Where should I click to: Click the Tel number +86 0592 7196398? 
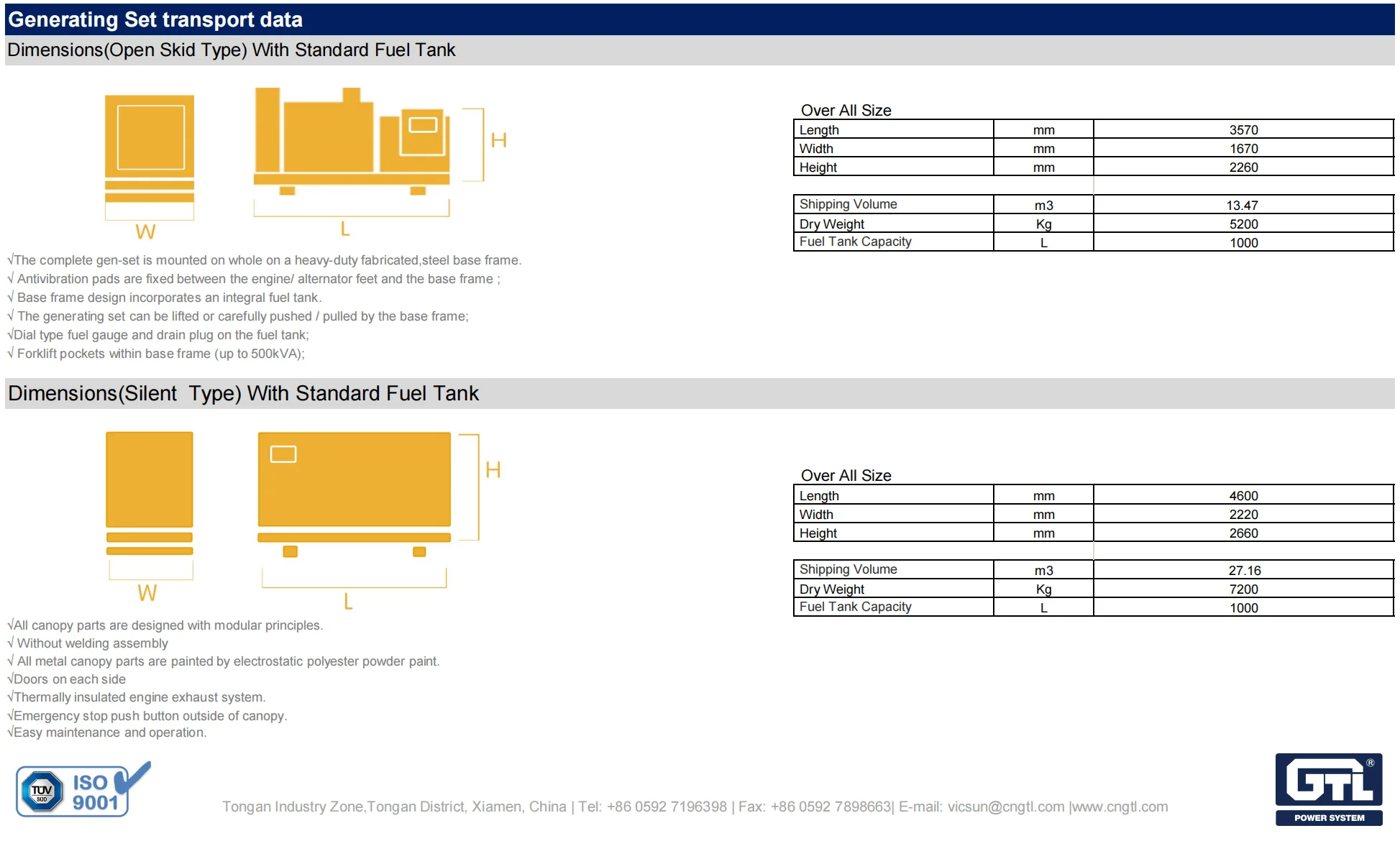coord(667,806)
